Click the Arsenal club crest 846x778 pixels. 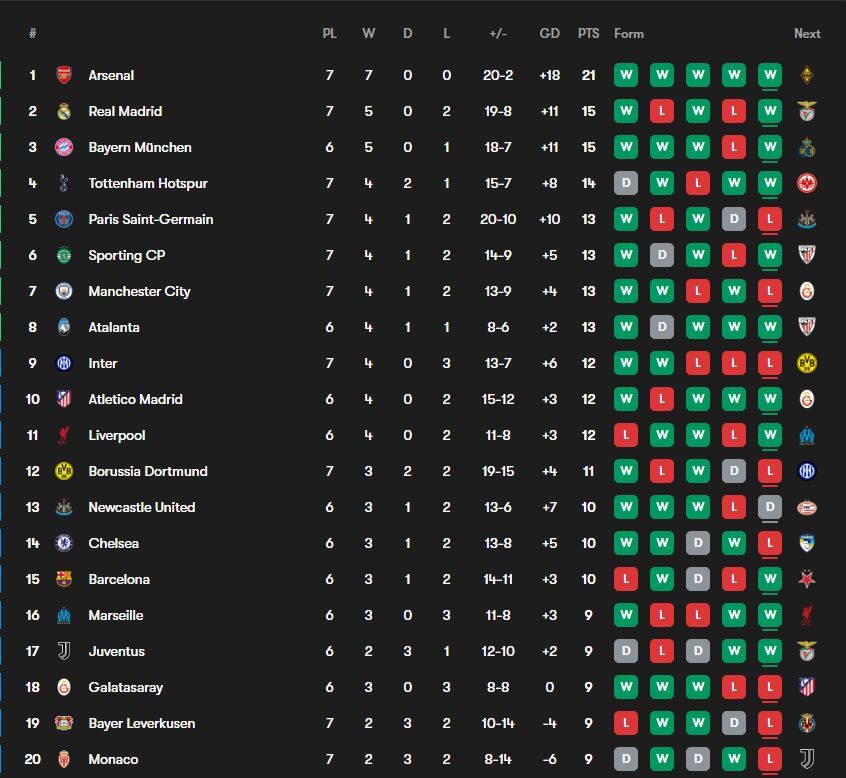(x=64, y=75)
